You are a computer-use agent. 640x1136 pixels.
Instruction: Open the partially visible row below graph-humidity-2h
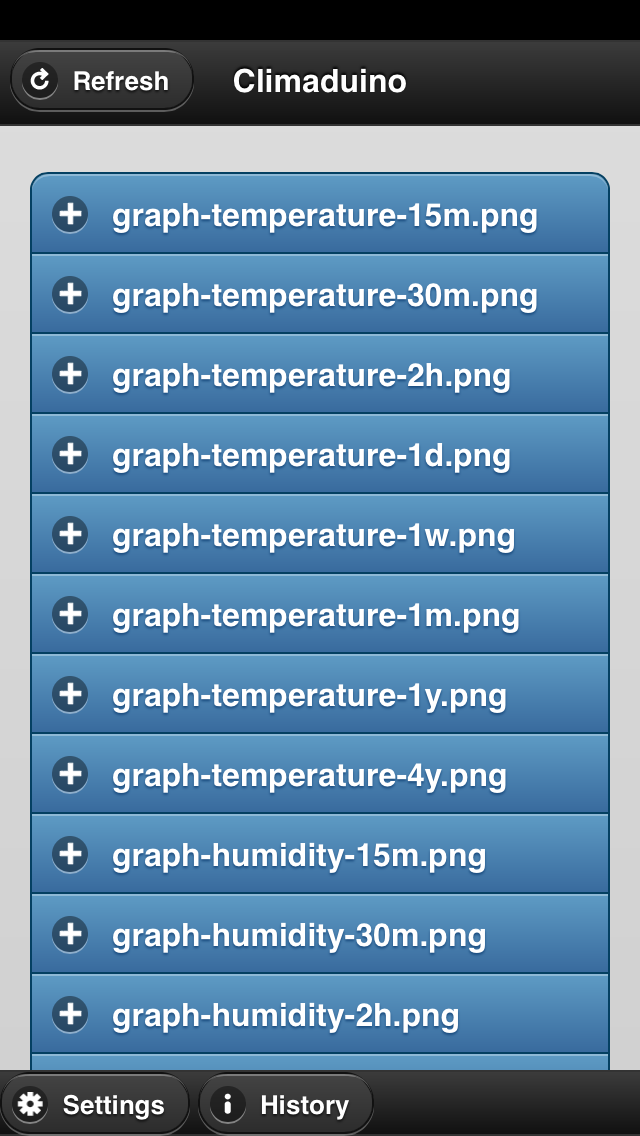point(320,1062)
